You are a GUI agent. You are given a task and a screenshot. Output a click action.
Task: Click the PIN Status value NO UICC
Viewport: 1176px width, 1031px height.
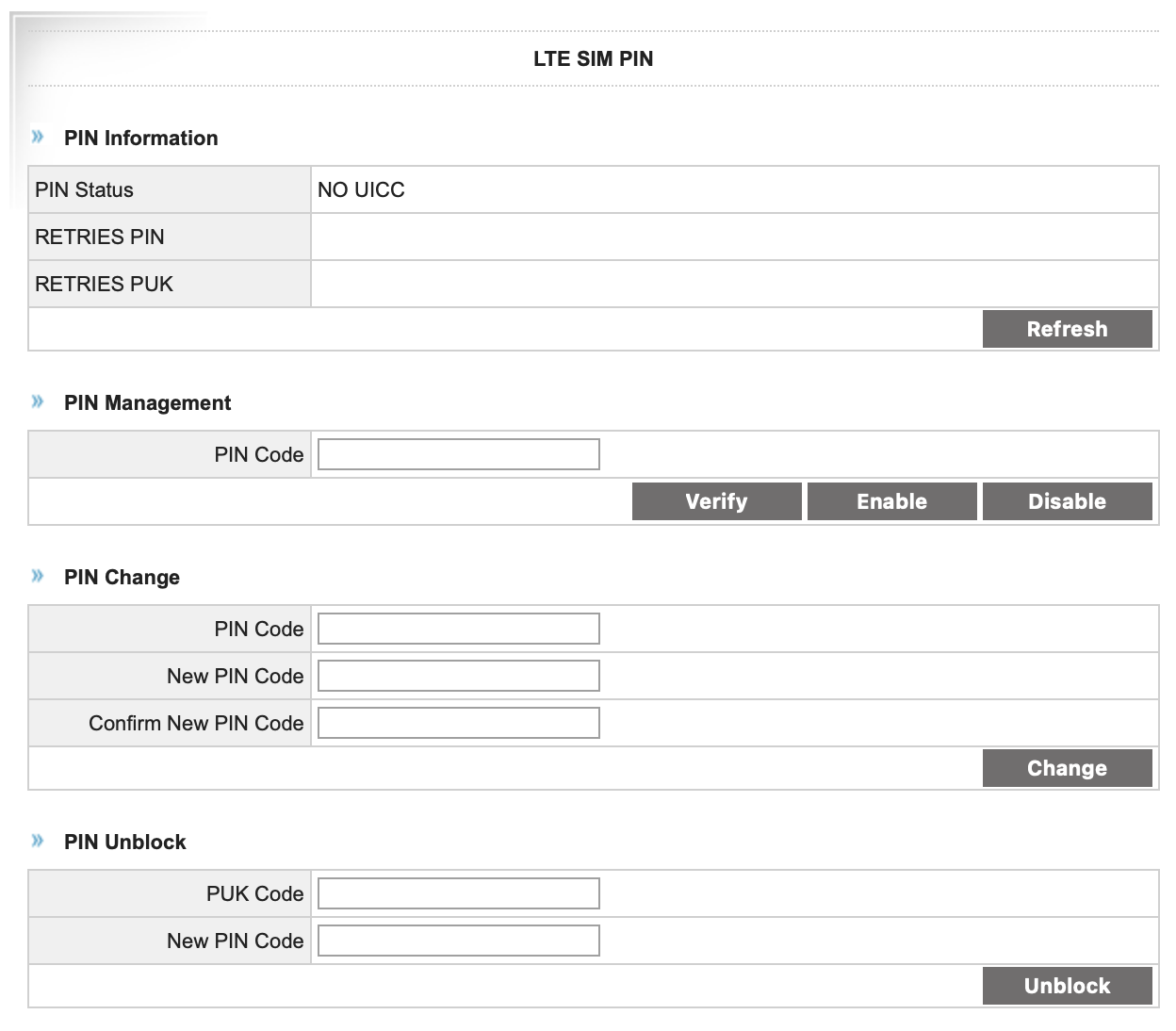pyautogui.click(x=361, y=190)
